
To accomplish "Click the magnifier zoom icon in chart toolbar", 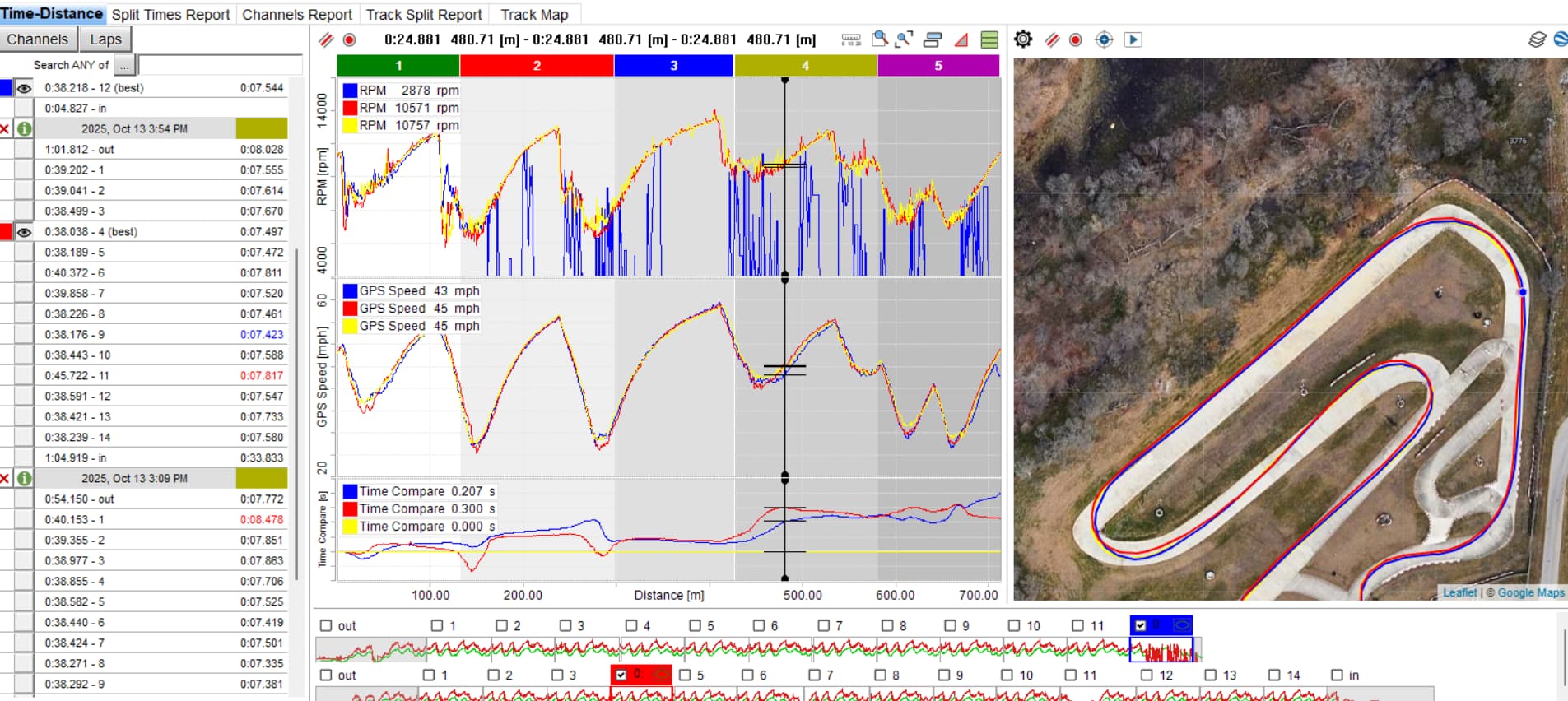I will pyautogui.click(x=880, y=39).
